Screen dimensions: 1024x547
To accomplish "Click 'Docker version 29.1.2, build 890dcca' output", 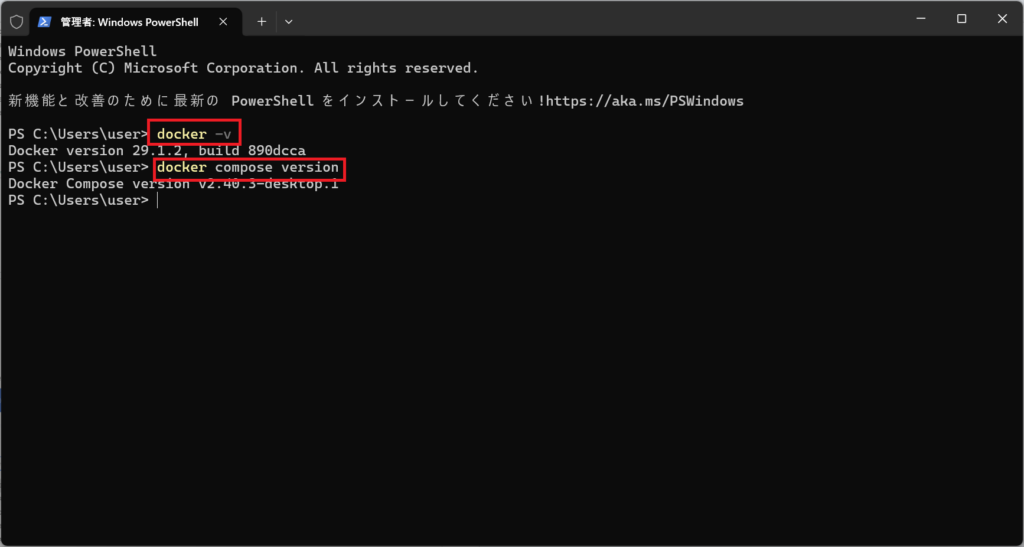I will 157,151.
